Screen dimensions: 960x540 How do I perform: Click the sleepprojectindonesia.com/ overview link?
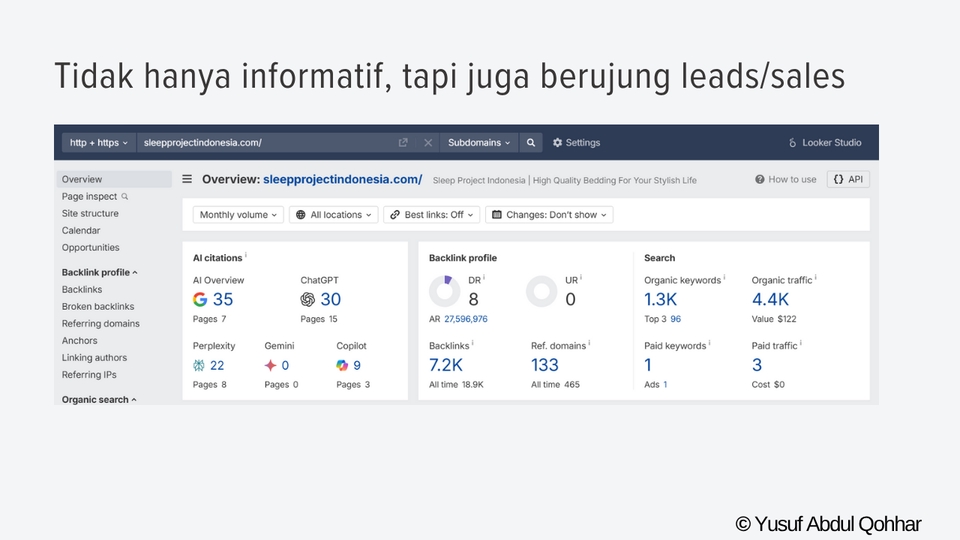[x=343, y=179]
